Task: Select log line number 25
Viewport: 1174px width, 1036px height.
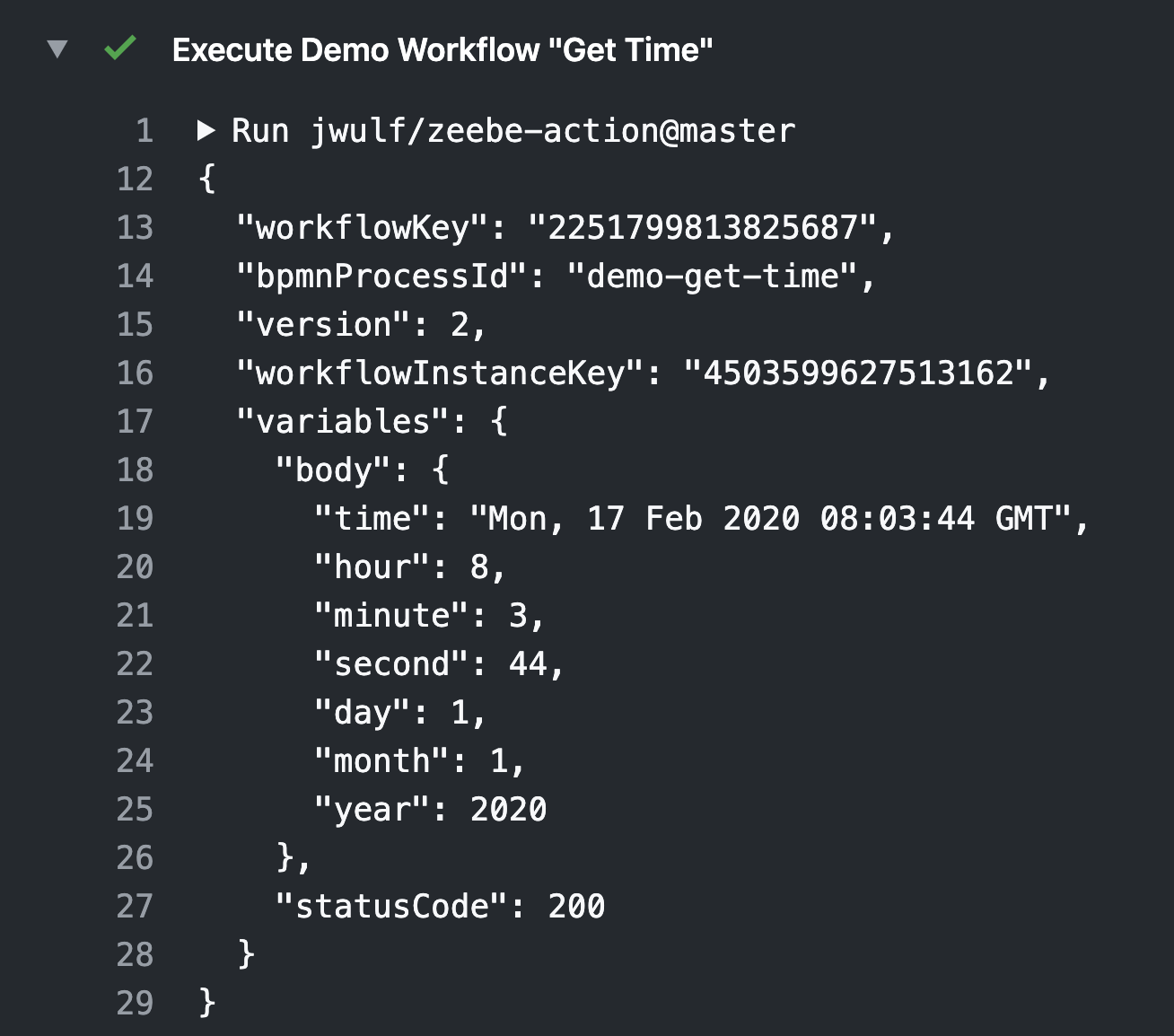Action: pyautogui.click(x=136, y=810)
